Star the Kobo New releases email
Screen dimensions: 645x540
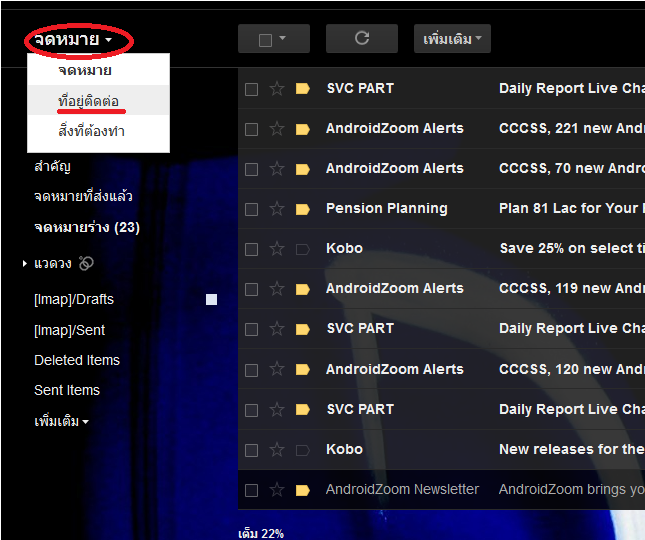coord(277,450)
